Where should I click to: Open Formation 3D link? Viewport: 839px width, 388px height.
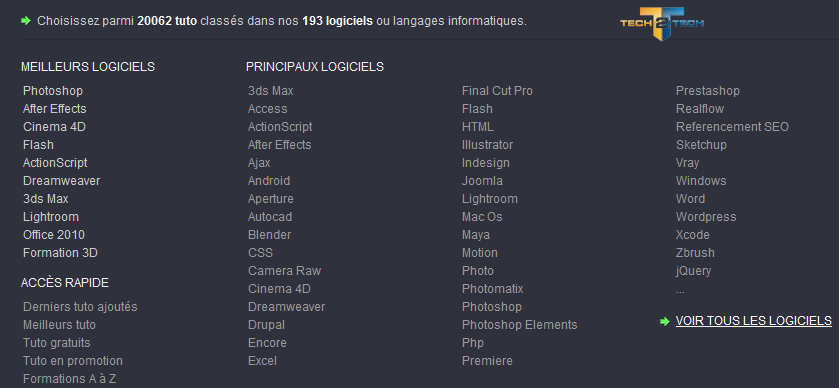coord(60,253)
